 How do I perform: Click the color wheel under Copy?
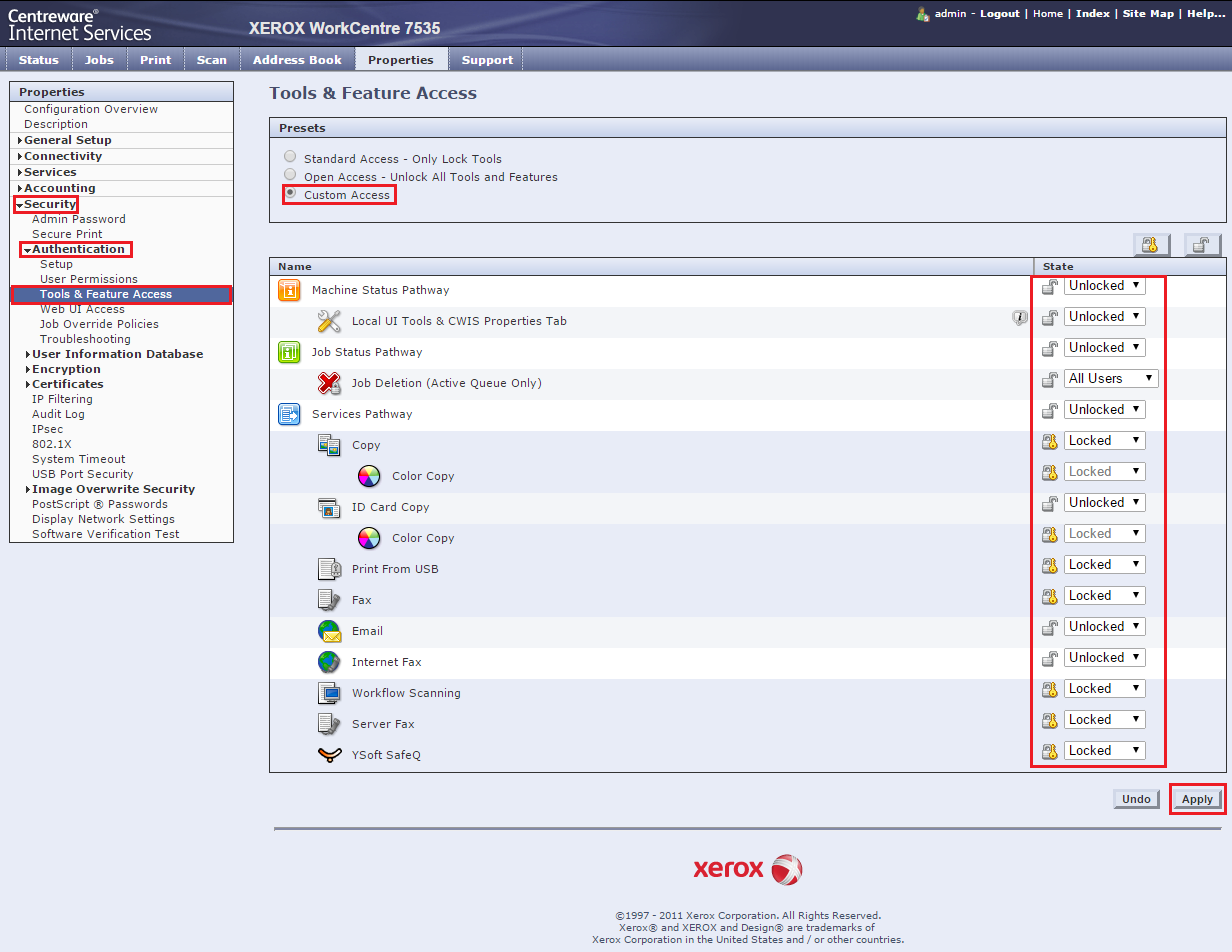click(369, 476)
